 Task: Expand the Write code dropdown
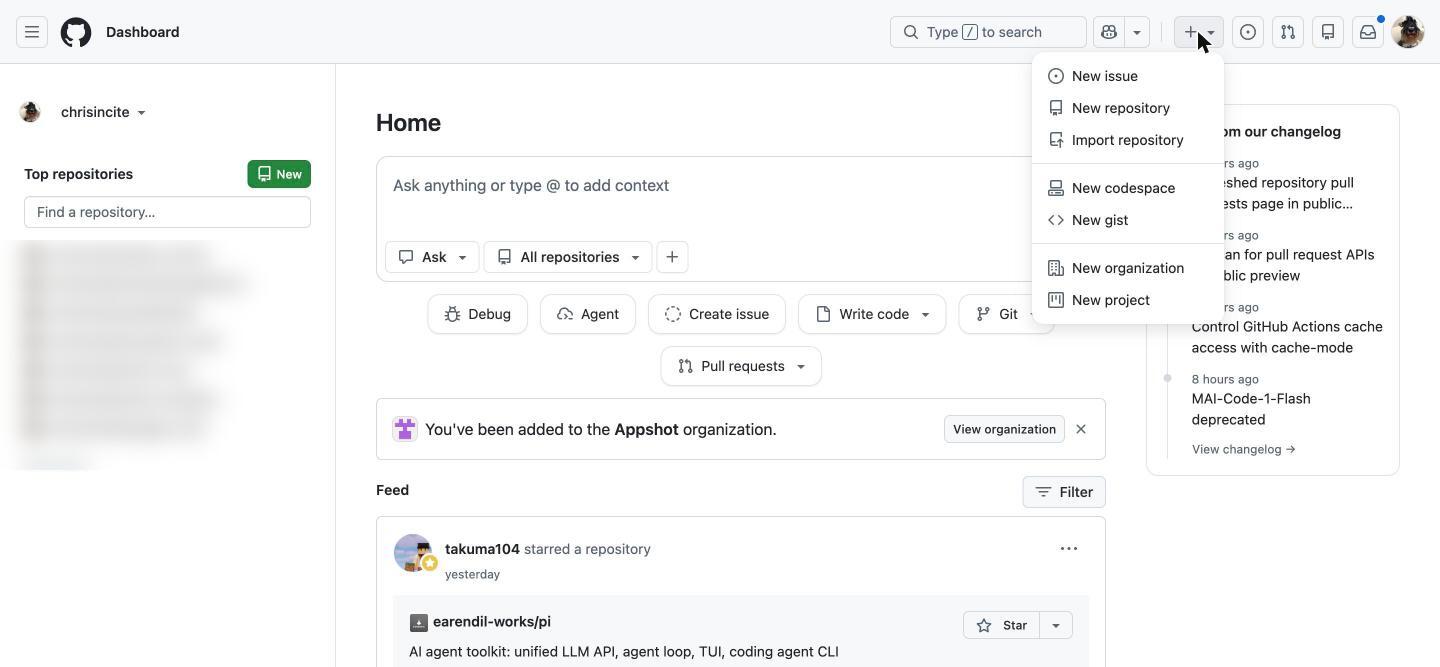point(872,314)
